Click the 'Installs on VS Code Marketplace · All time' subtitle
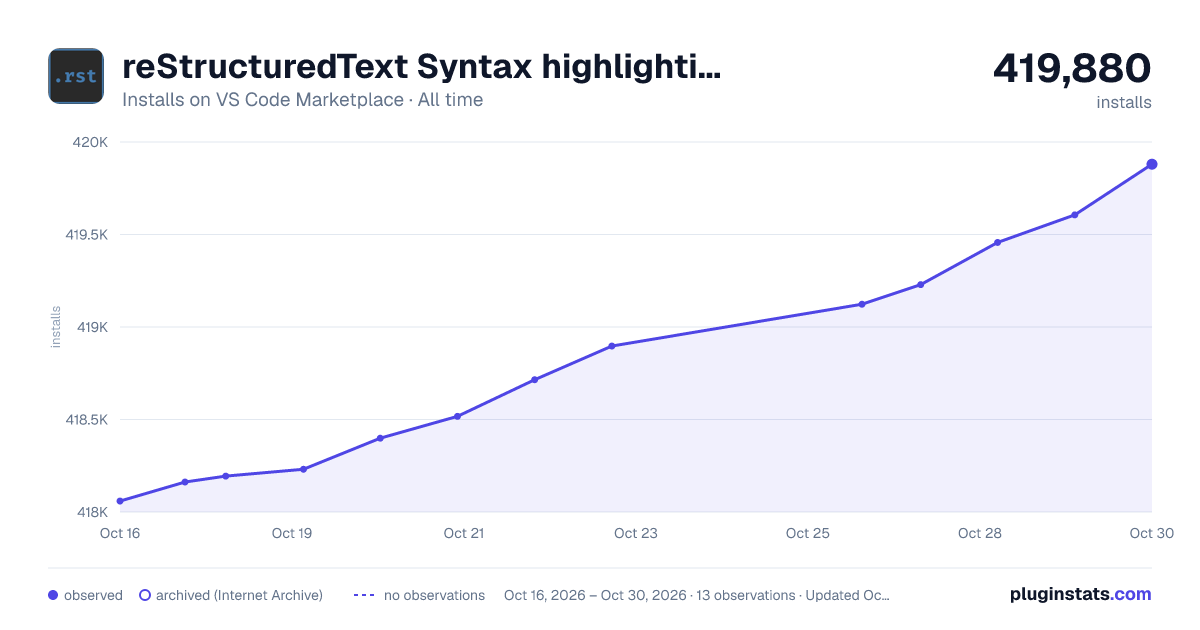 click(302, 100)
